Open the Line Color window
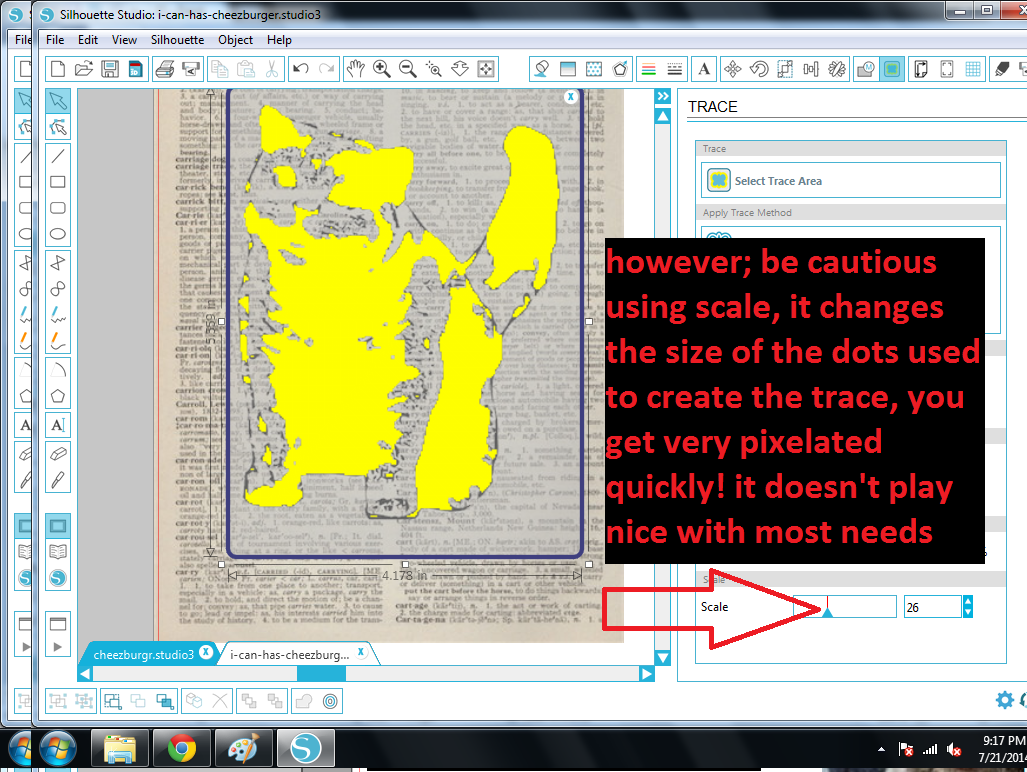 point(648,69)
